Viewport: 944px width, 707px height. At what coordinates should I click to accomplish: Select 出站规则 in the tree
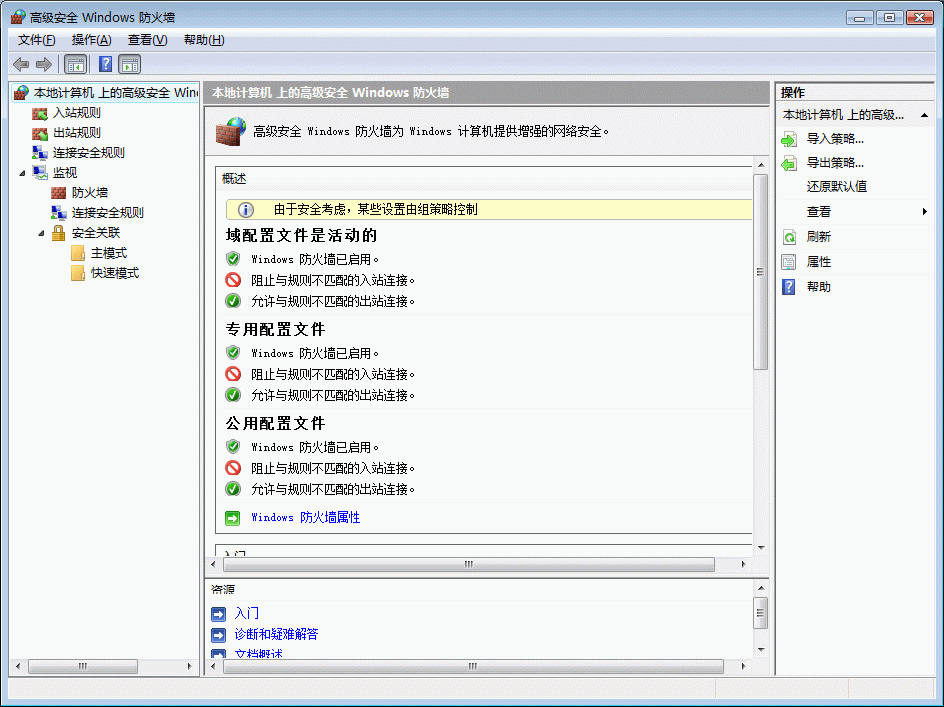click(x=77, y=132)
